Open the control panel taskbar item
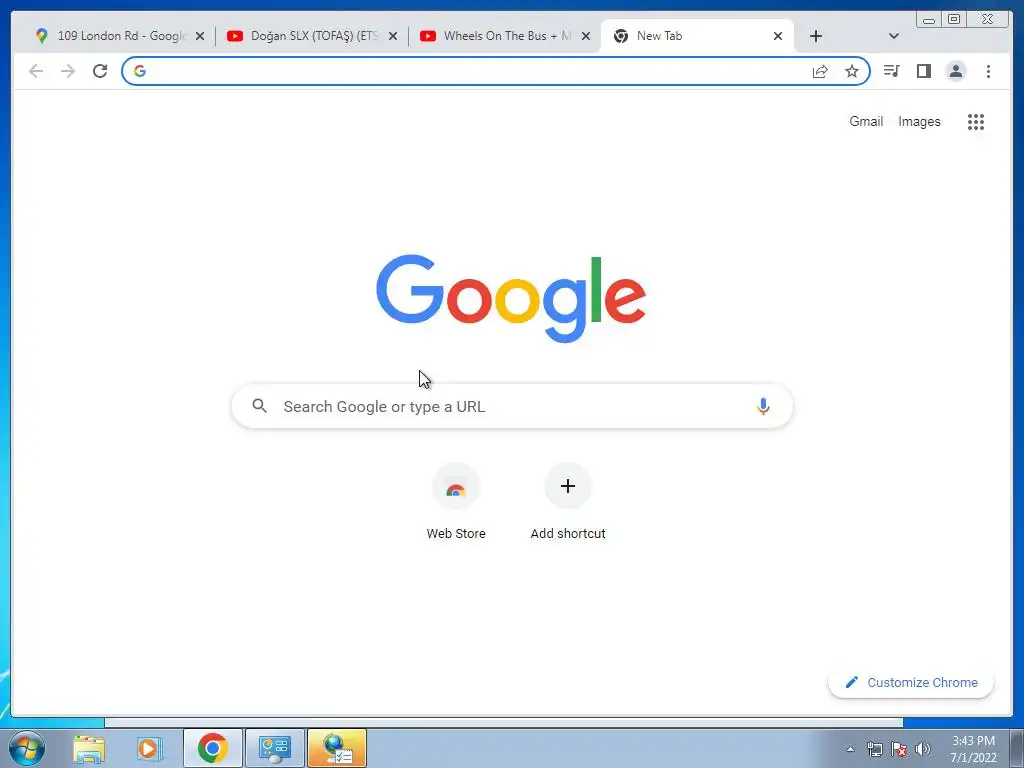This screenshot has height=768, width=1024. coord(274,748)
